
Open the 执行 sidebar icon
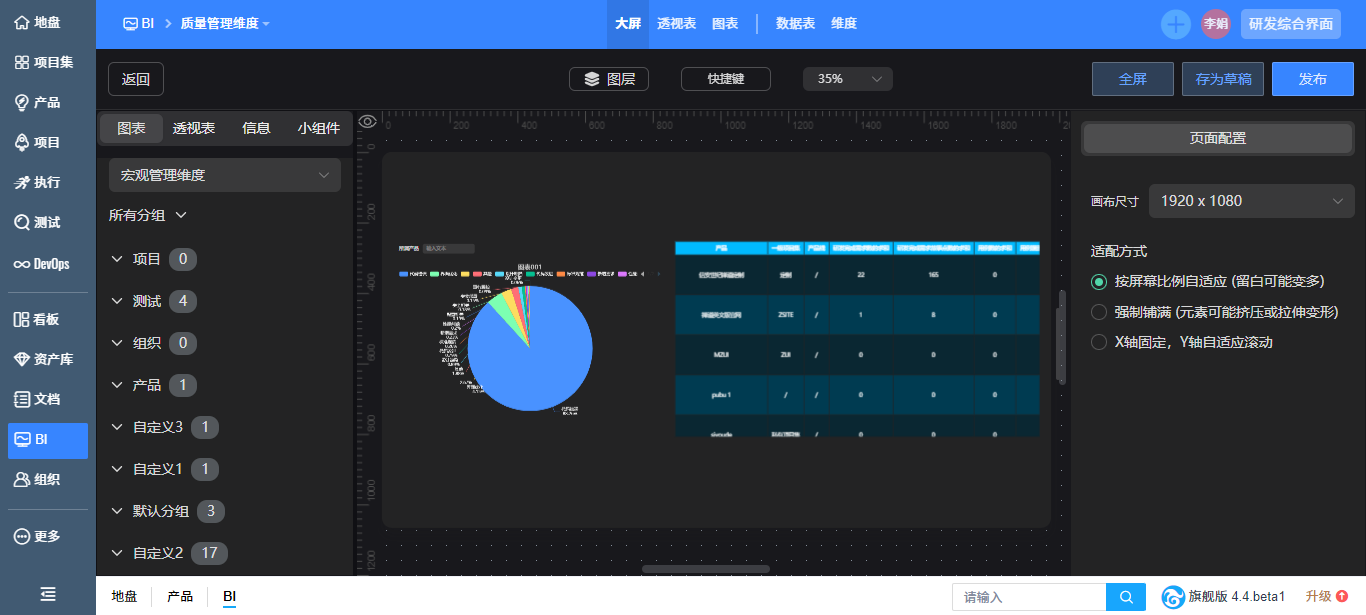coord(21,182)
